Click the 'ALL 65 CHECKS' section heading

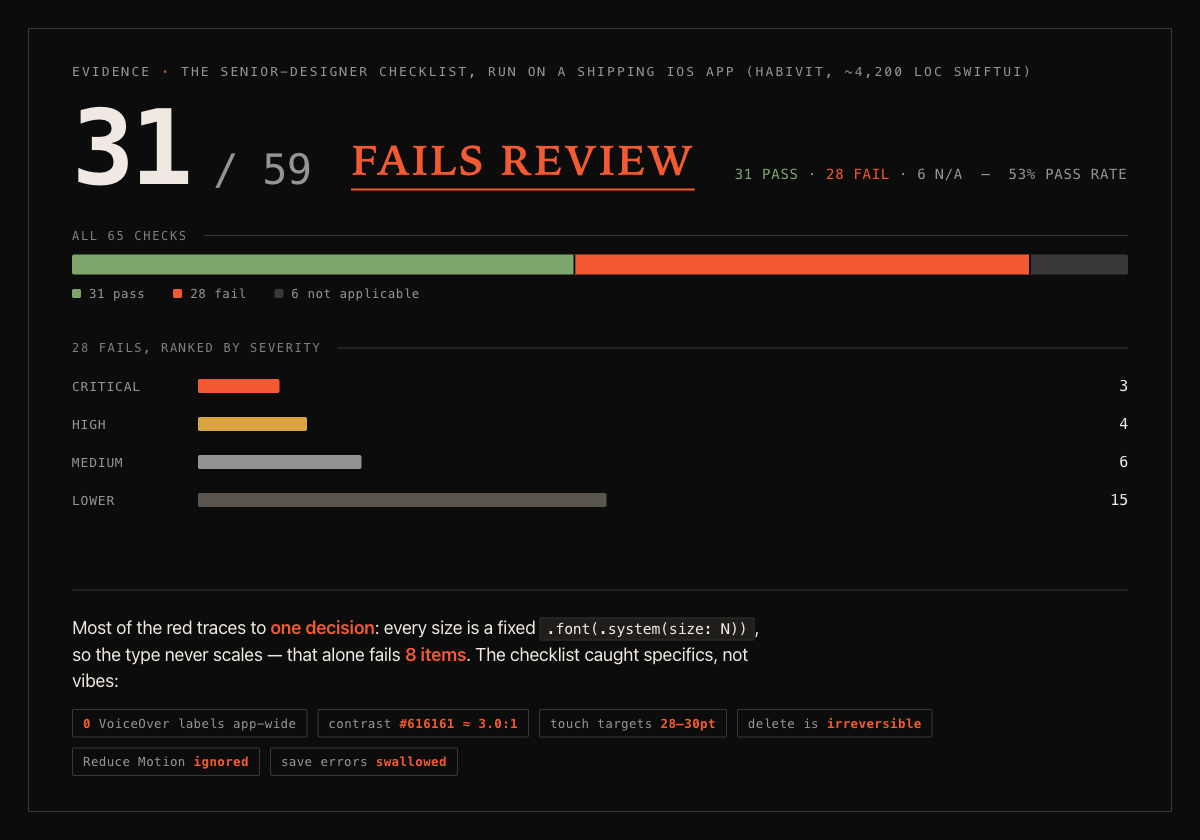[129, 236]
